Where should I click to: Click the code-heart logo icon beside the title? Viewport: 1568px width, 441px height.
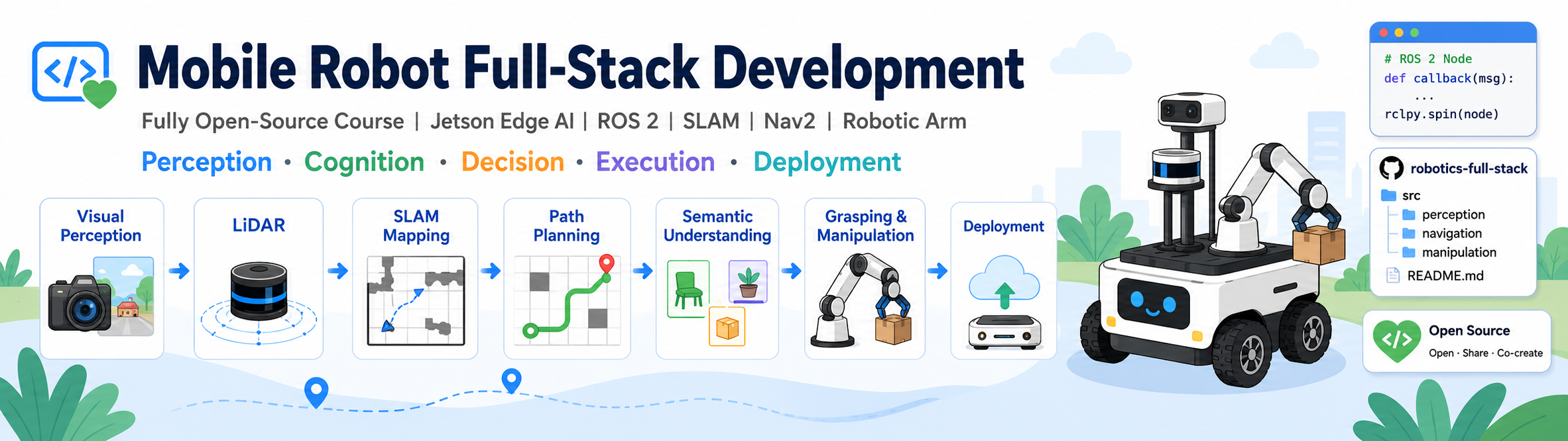click(74, 74)
